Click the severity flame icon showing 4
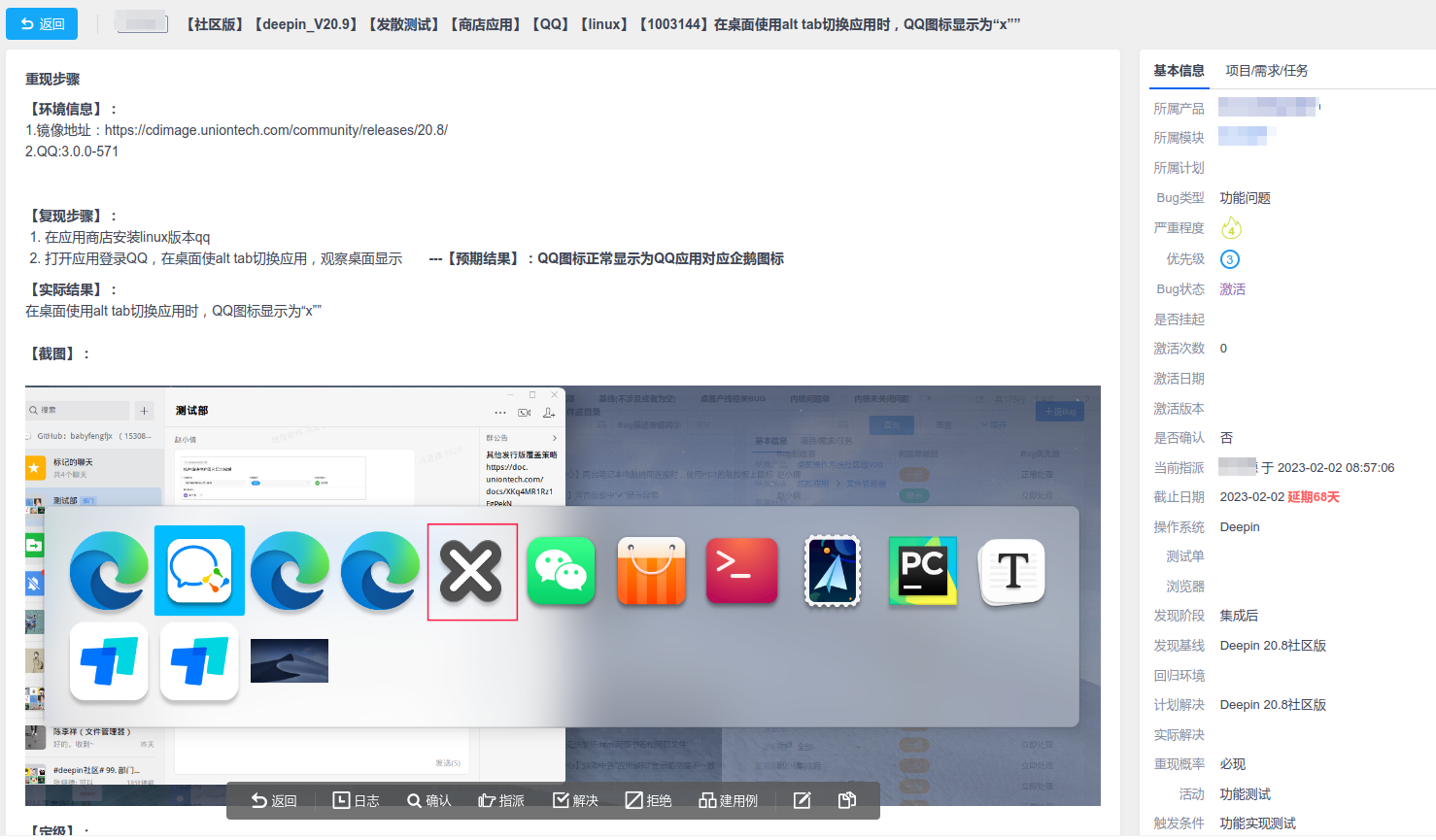 click(x=1231, y=228)
